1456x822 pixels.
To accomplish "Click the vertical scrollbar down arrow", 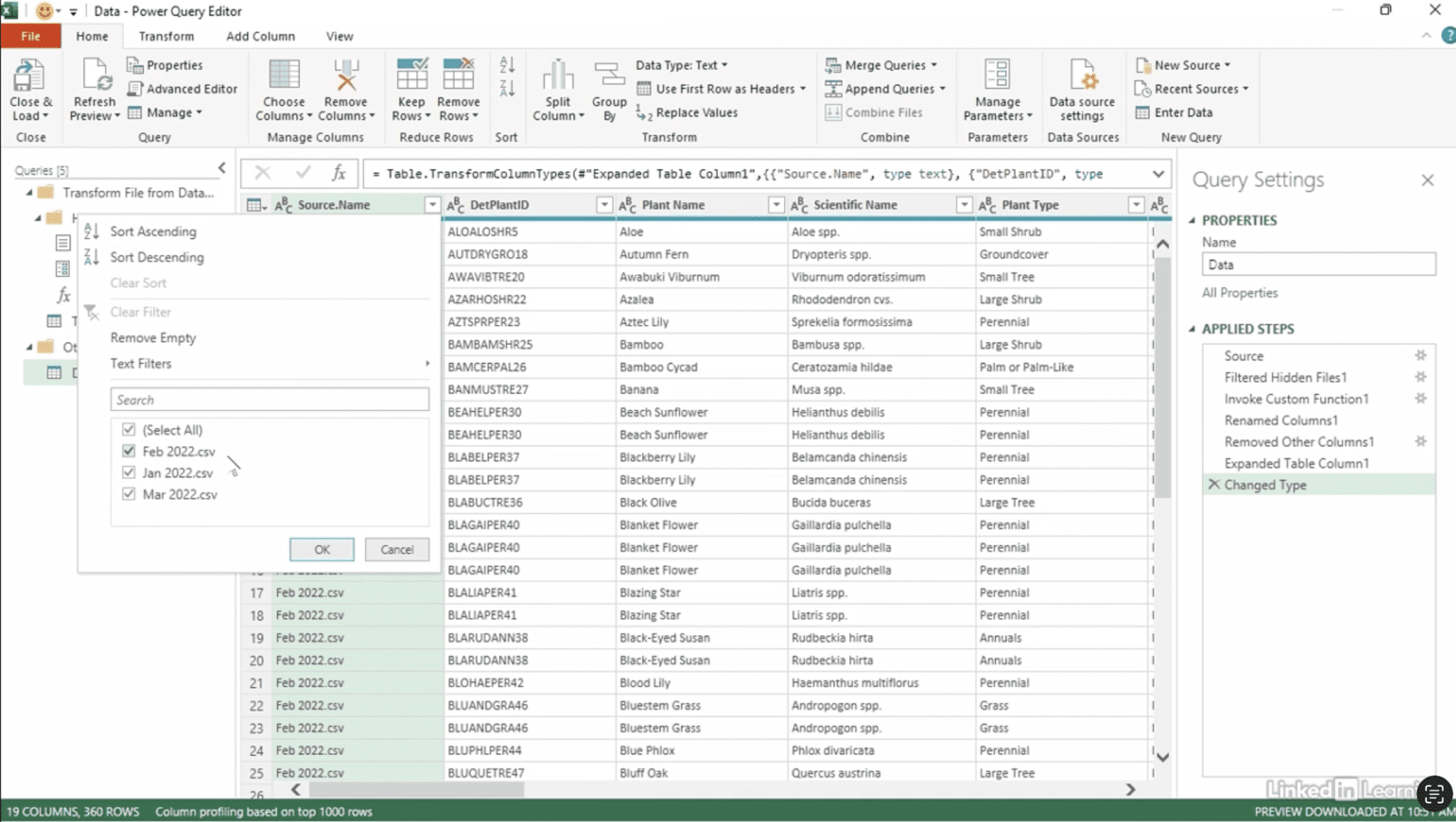I will tap(1162, 757).
